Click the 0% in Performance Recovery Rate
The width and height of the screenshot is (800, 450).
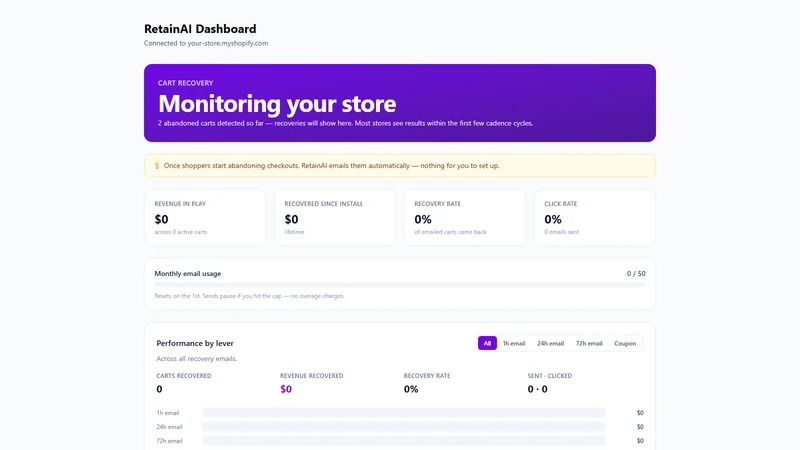pos(411,389)
